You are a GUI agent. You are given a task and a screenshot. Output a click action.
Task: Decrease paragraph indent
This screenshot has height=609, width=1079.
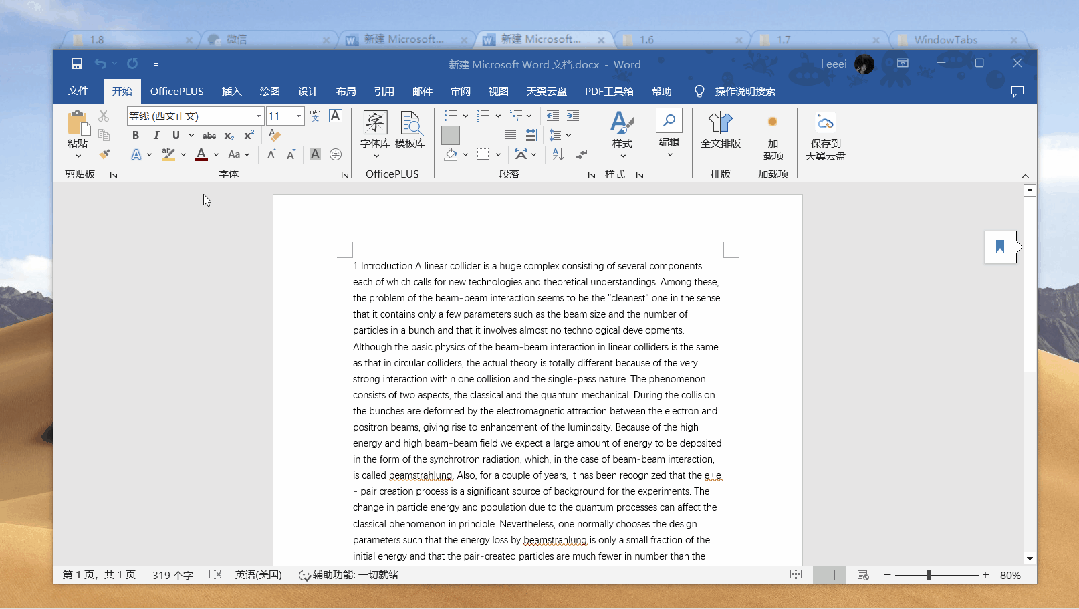(x=553, y=116)
